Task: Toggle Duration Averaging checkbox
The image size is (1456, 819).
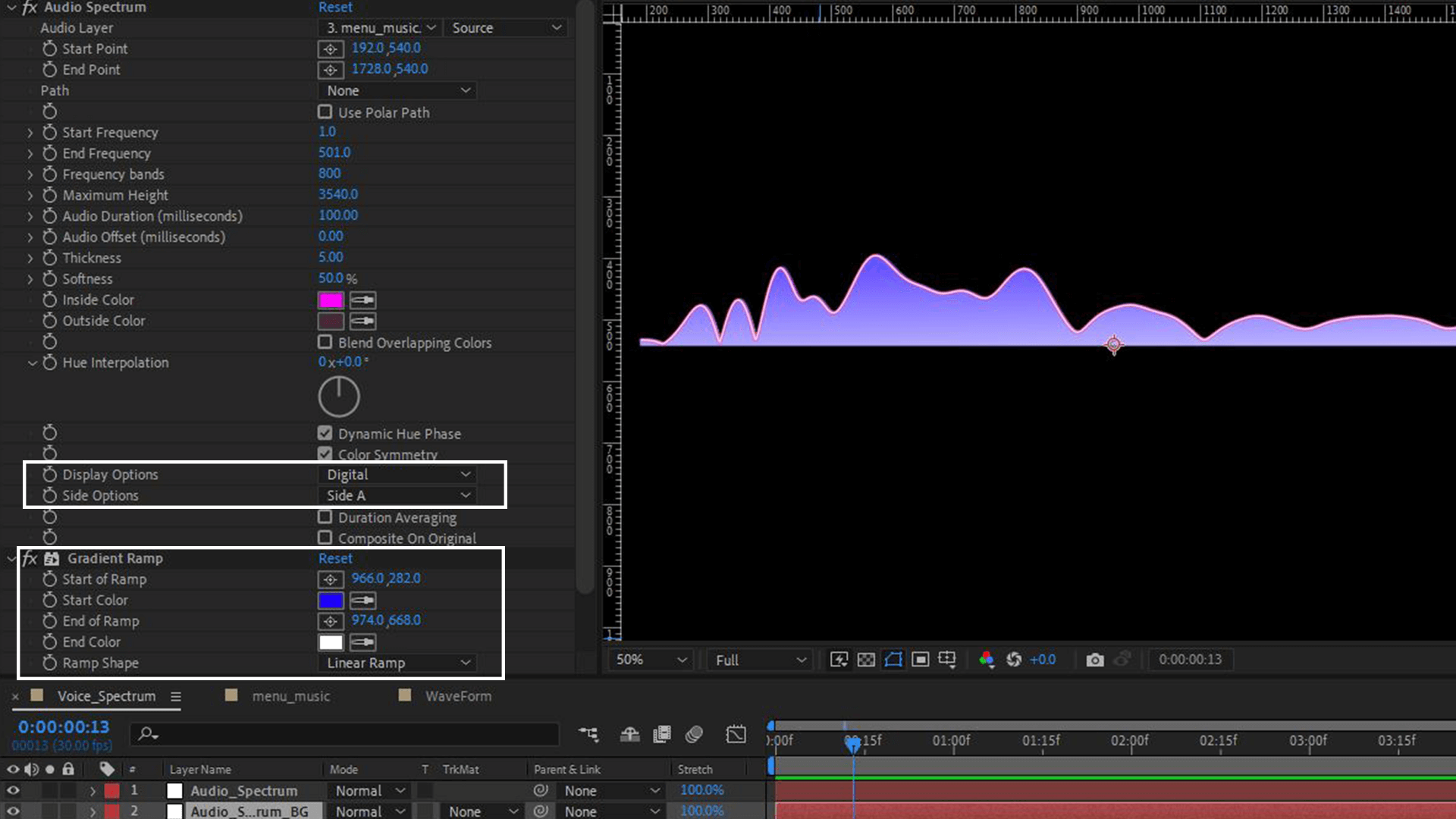Action: (325, 517)
